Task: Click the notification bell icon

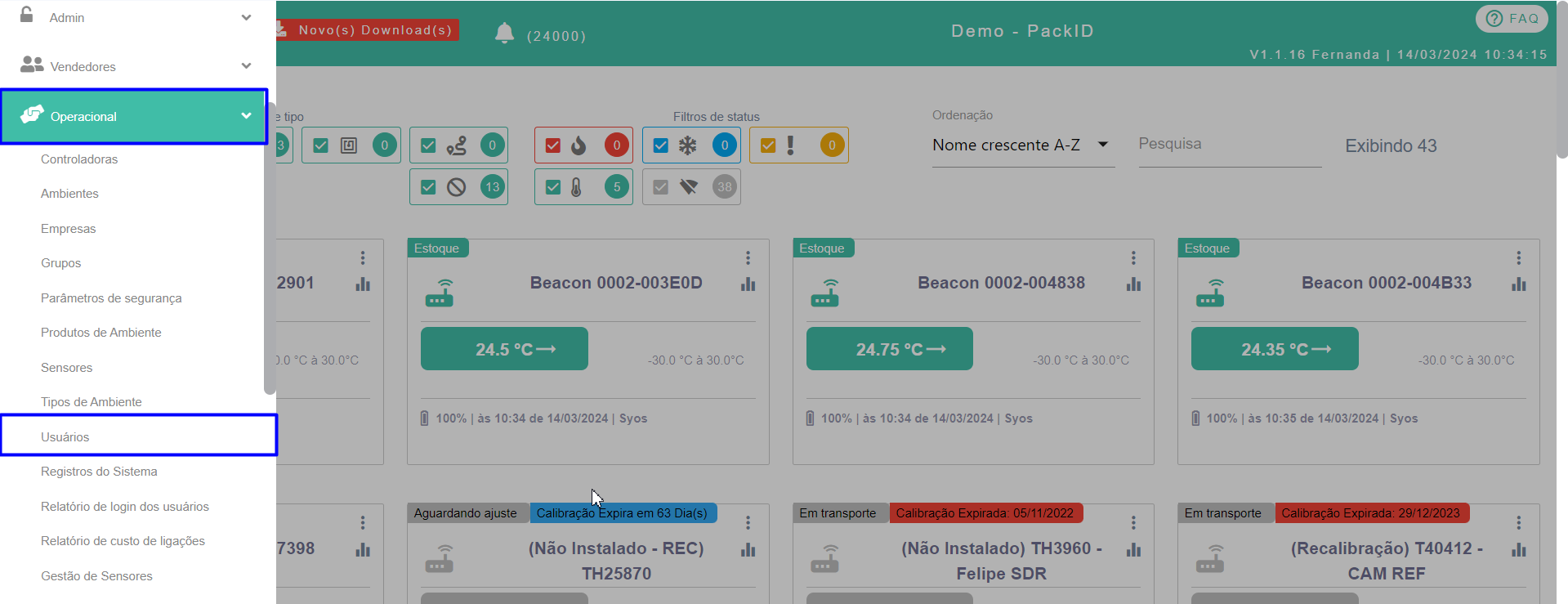Action: pyautogui.click(x=504, y=34)
